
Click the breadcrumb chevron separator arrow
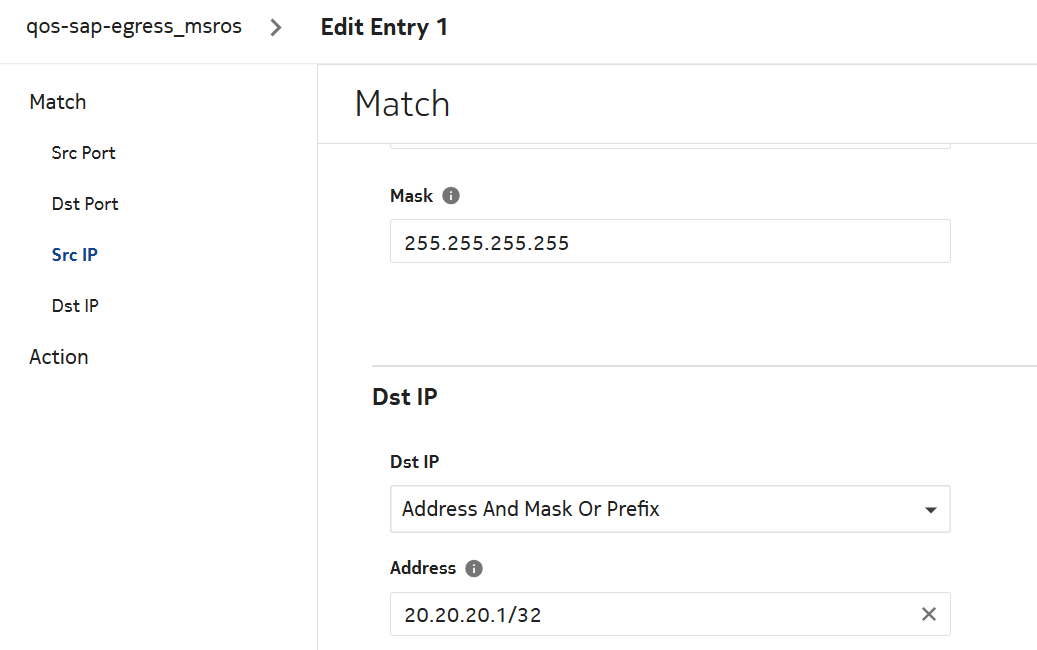coord(277,28)
